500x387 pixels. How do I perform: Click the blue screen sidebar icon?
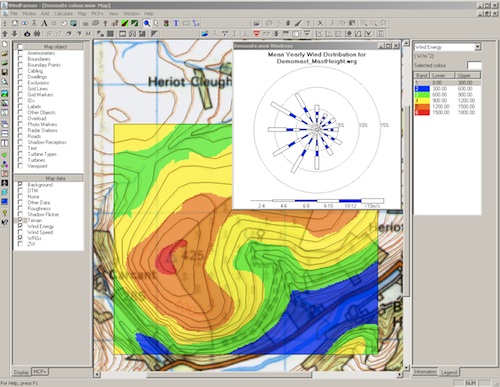(5, 201)
